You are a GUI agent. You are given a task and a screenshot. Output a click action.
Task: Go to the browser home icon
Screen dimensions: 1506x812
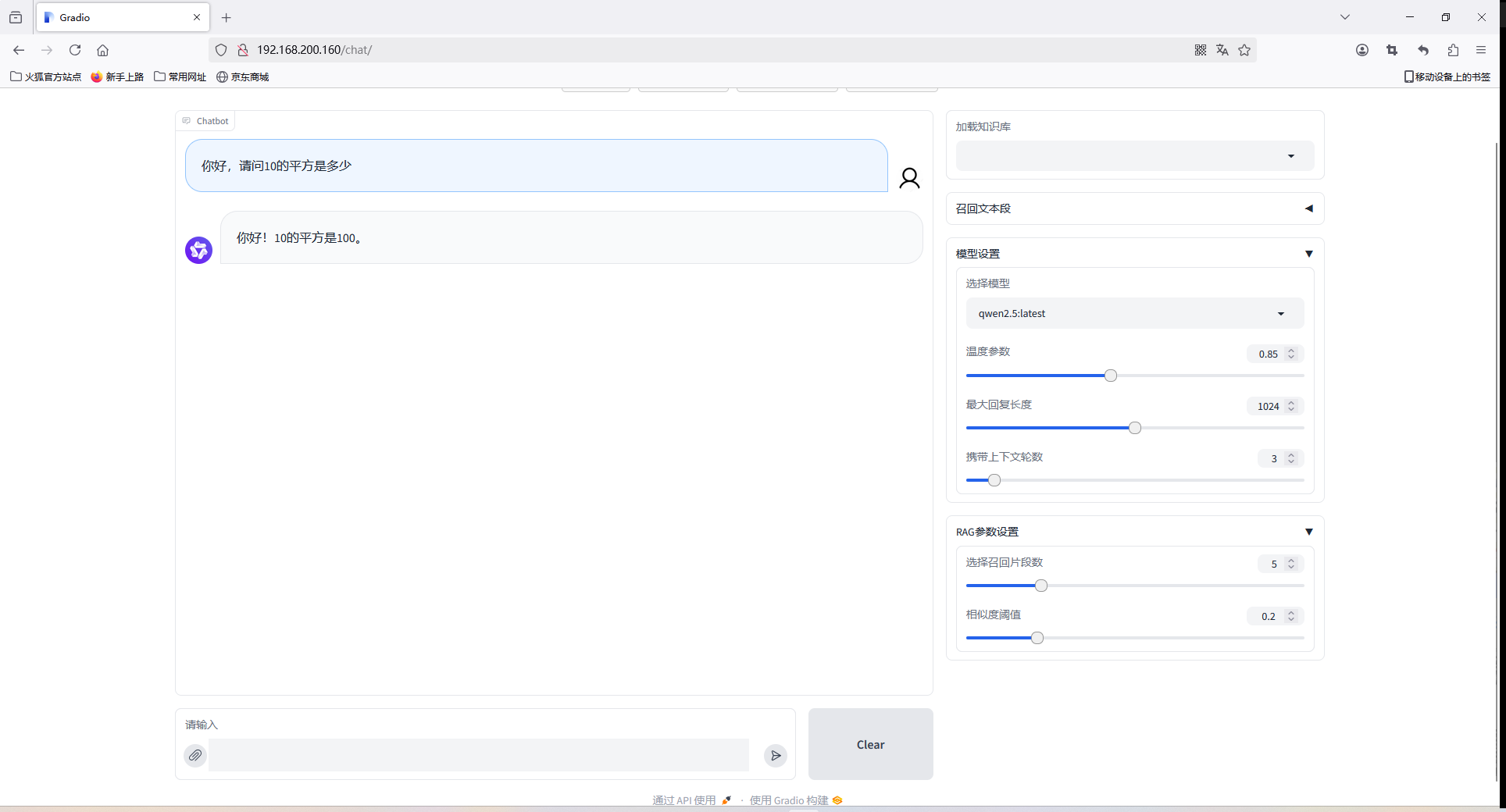click(102, 50)
